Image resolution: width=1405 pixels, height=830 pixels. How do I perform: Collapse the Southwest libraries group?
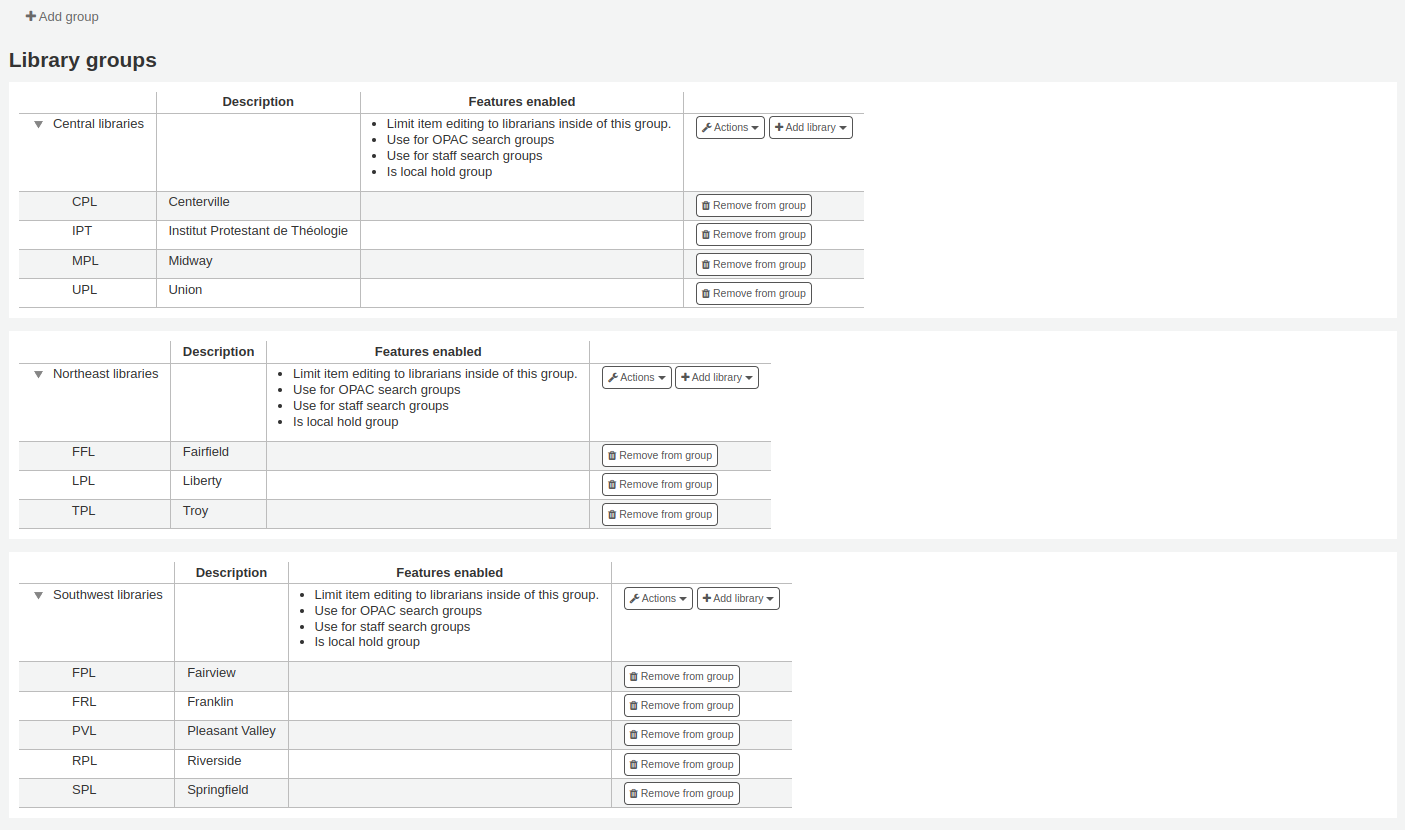(38, 594)
